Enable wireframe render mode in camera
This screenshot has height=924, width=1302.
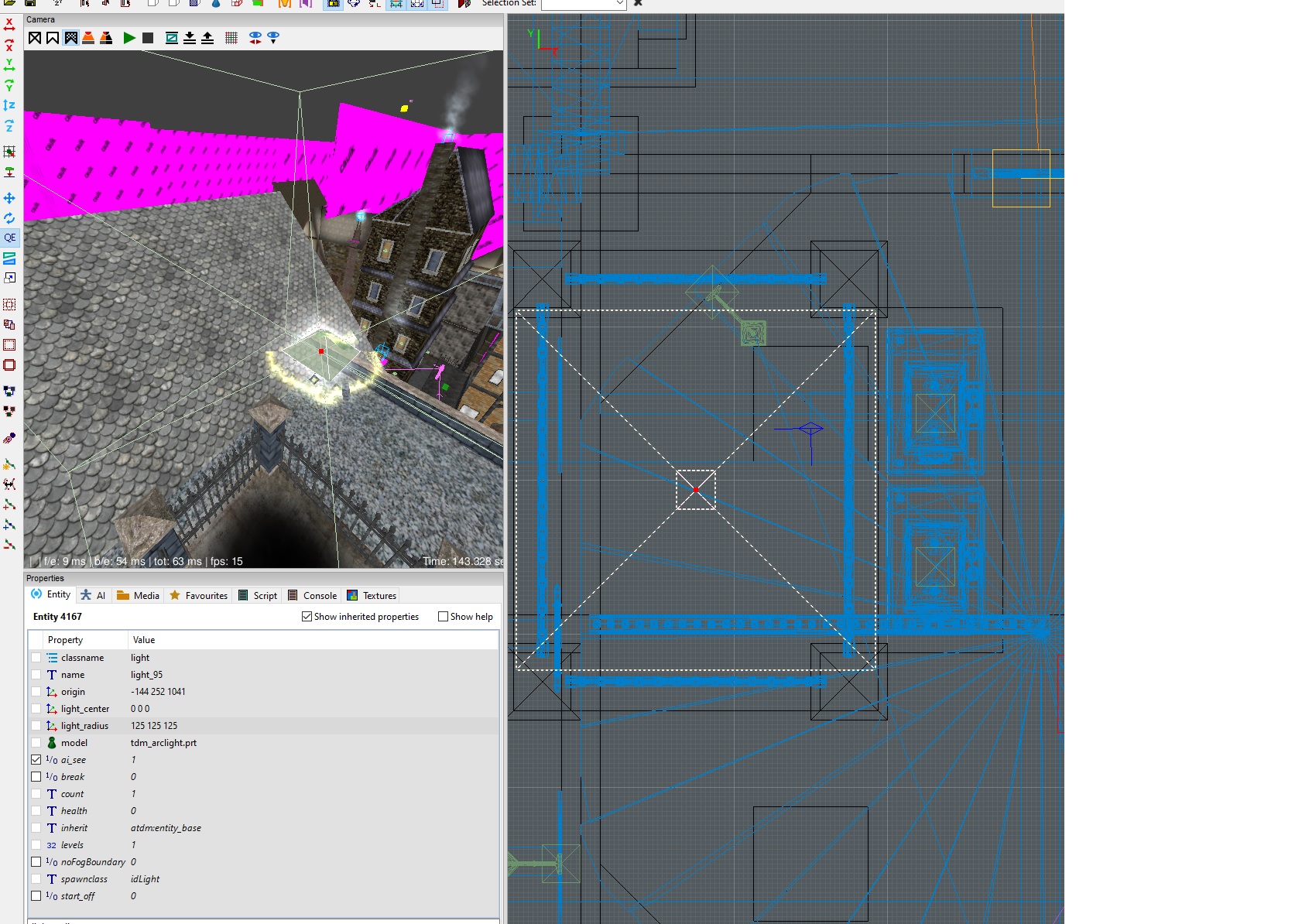tap(35, 38)
